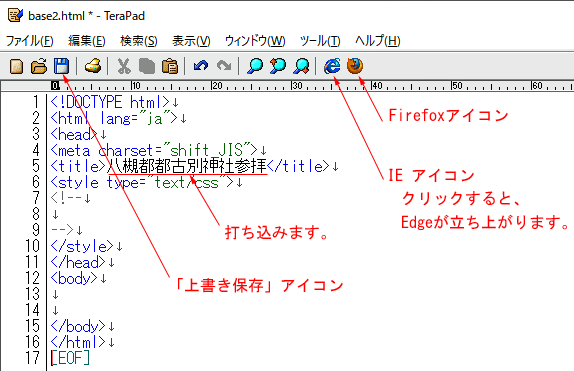Launch preview with Firefox icon
The height and width of the screenshot is (371, 574).
pos(355,66)
